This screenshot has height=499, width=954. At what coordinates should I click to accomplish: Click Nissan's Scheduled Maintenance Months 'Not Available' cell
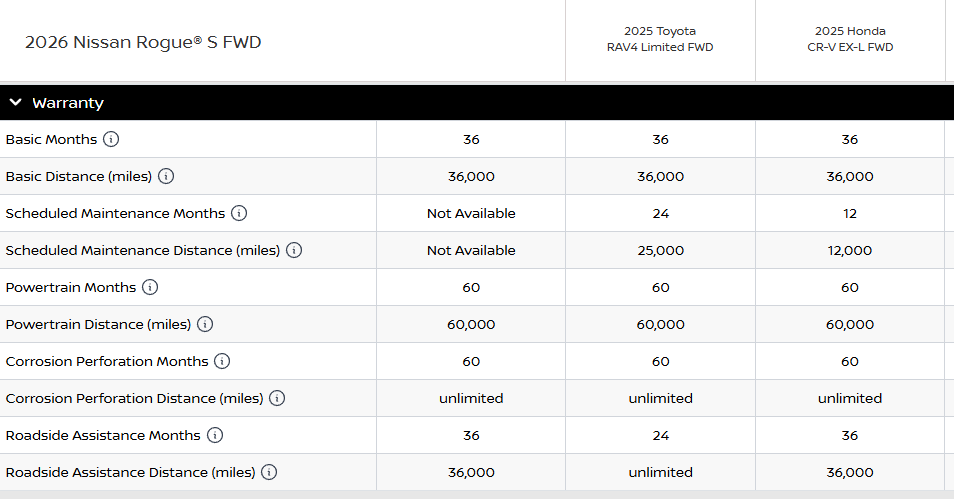(x=471, y=213)
